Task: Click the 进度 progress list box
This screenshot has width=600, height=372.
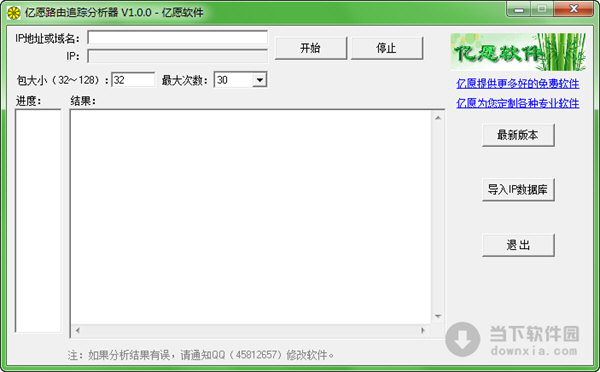Action: (38, 220)
